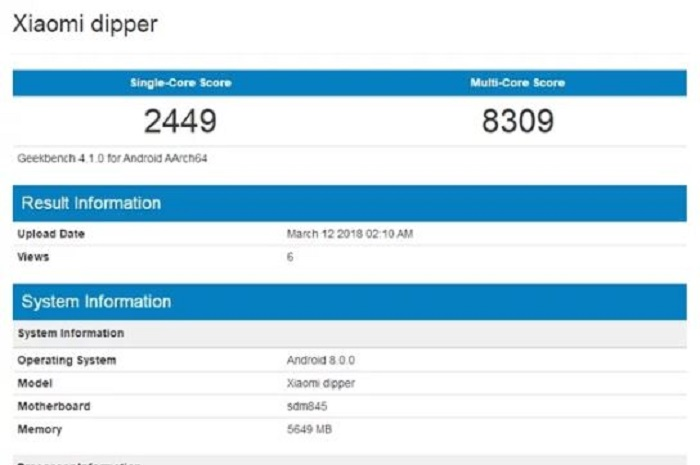The image size is (700, 465).
Task: Select the 'Android 8.0.0' value
Action: pos(321,360)
